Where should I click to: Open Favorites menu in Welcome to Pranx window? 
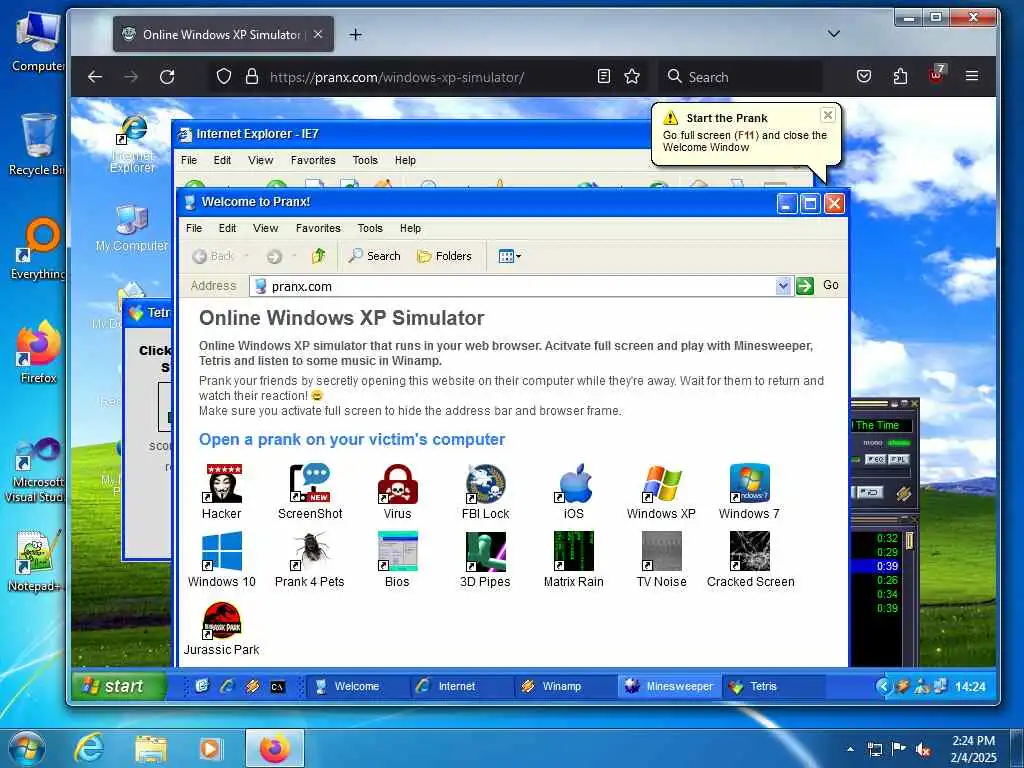tap(318, 228)
